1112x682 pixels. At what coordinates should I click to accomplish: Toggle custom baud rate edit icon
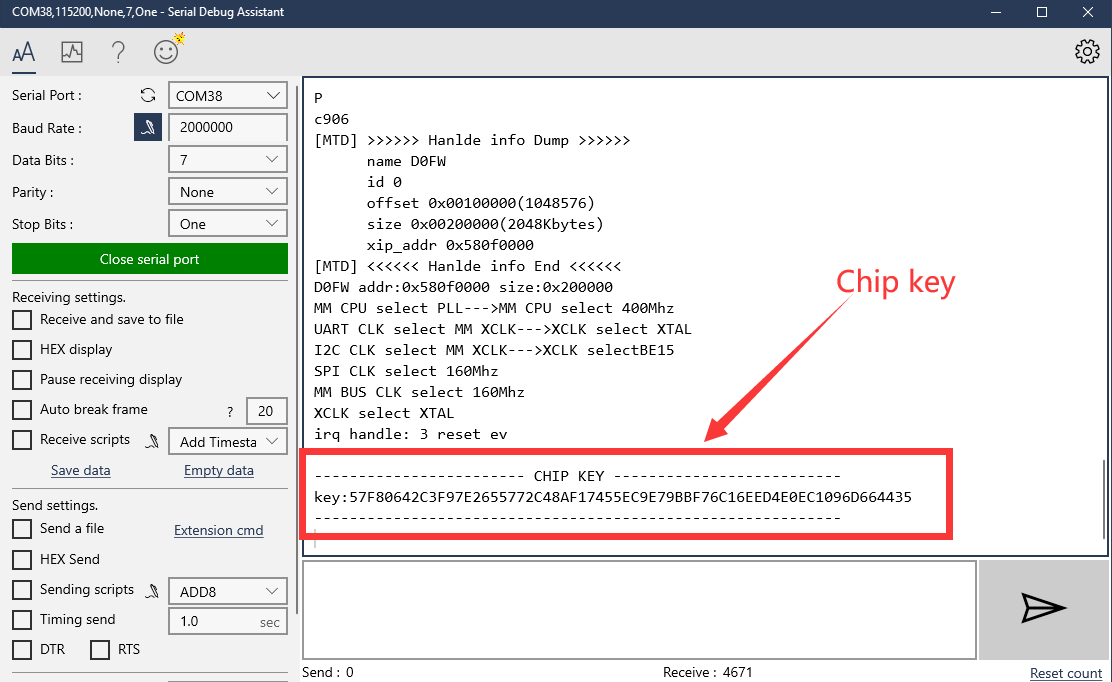(148, 128)
